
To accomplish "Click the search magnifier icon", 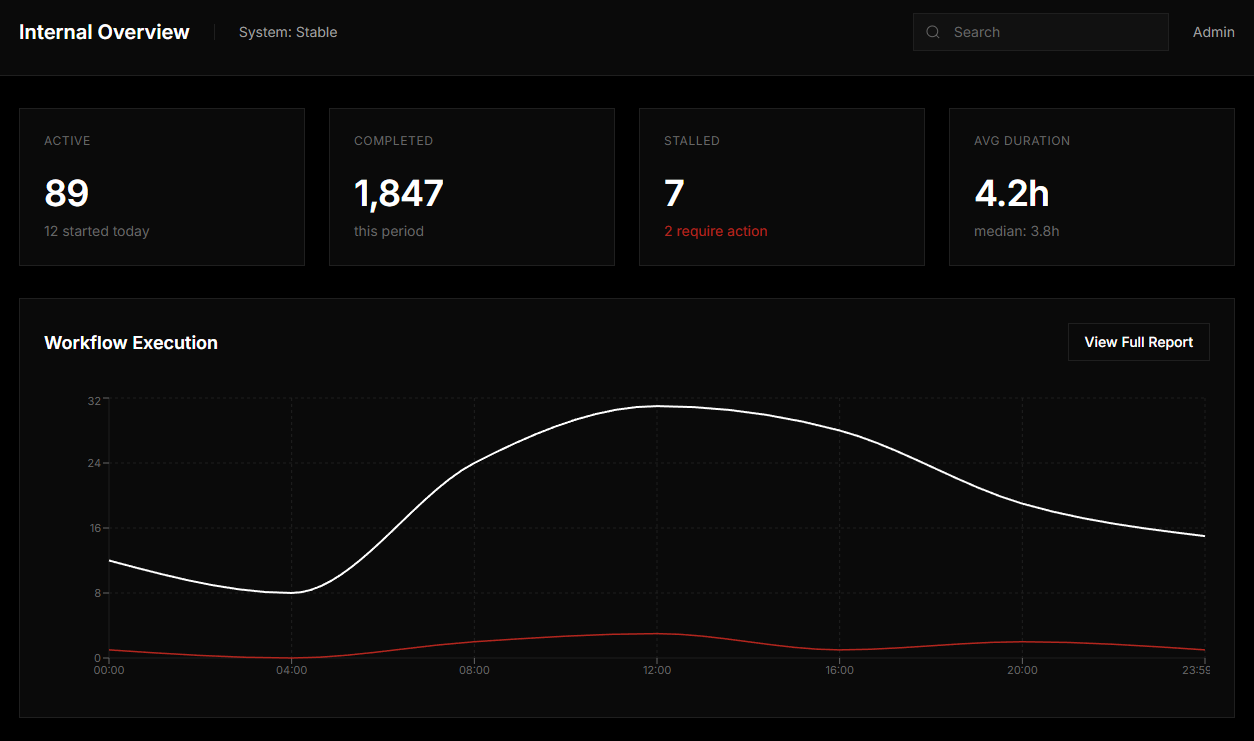I will click(x=933, y=32).
